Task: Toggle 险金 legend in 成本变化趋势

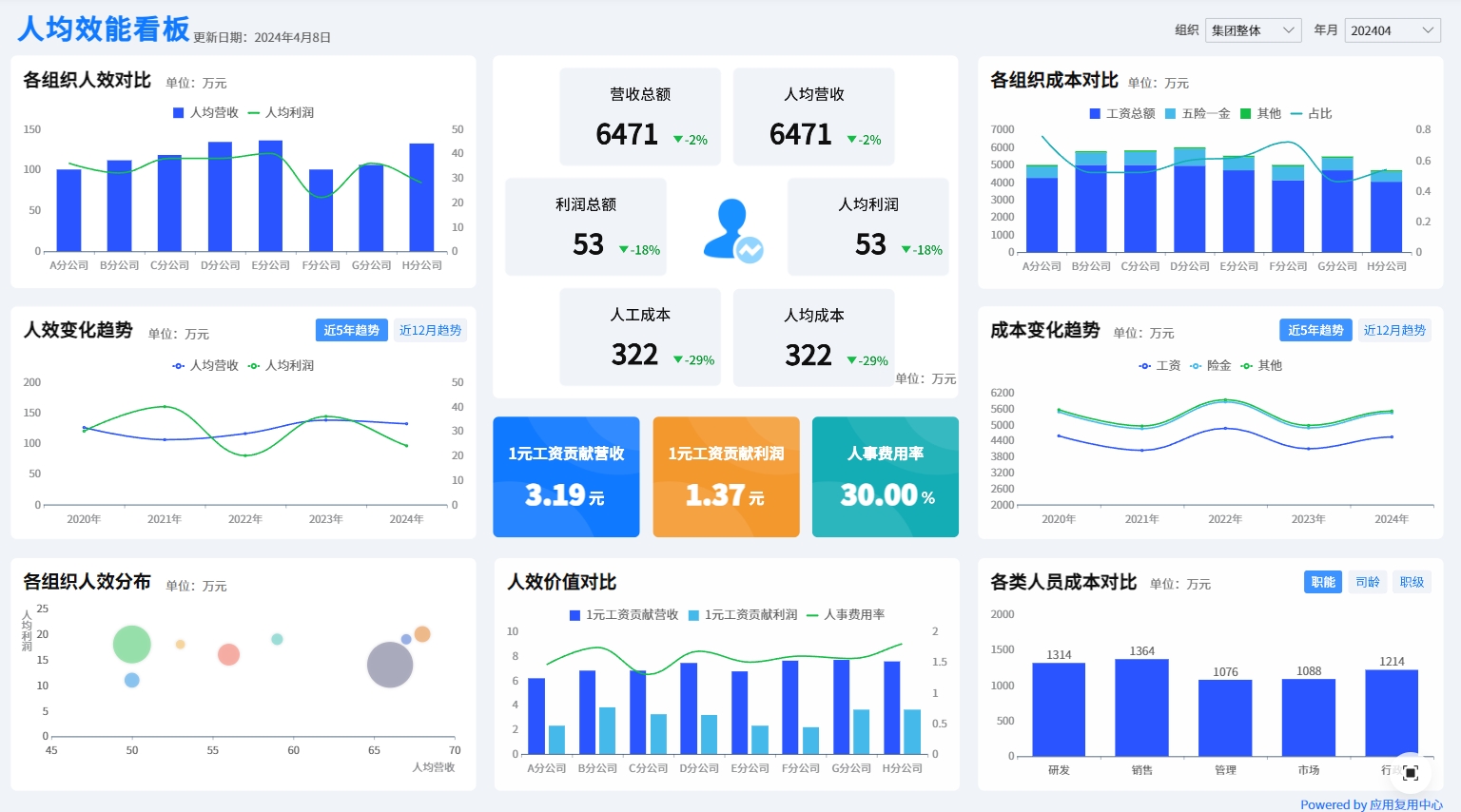Action: 1210,365
